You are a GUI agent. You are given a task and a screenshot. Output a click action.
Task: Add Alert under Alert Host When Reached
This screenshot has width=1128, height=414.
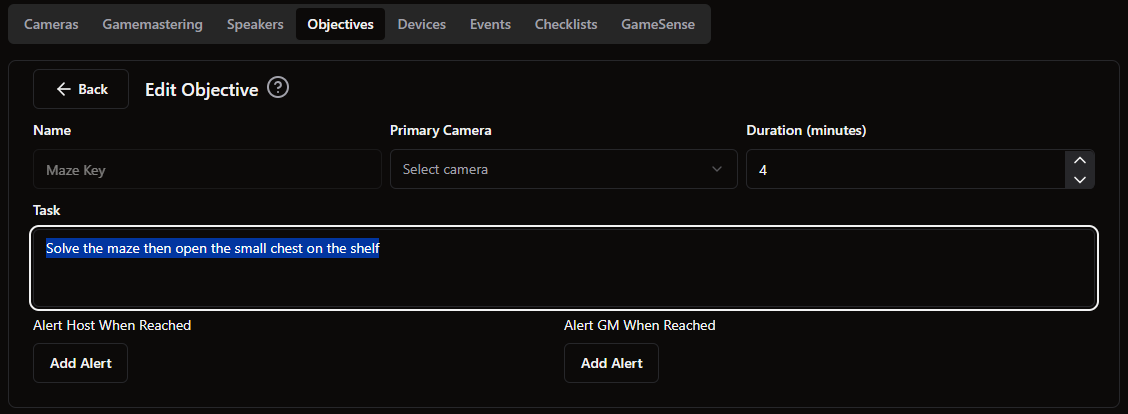(81, 363)
